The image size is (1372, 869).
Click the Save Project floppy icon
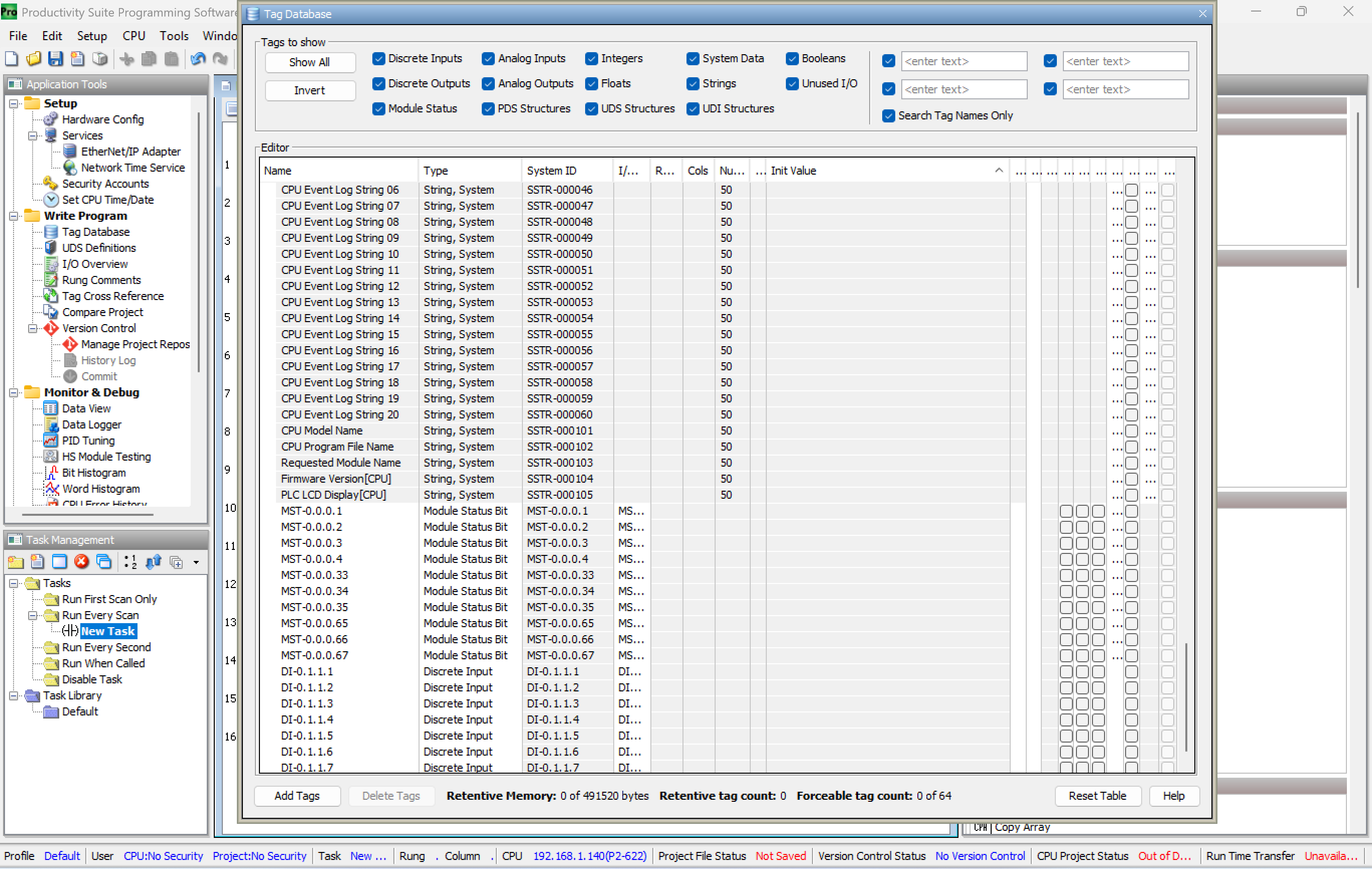tap(55, 59)
